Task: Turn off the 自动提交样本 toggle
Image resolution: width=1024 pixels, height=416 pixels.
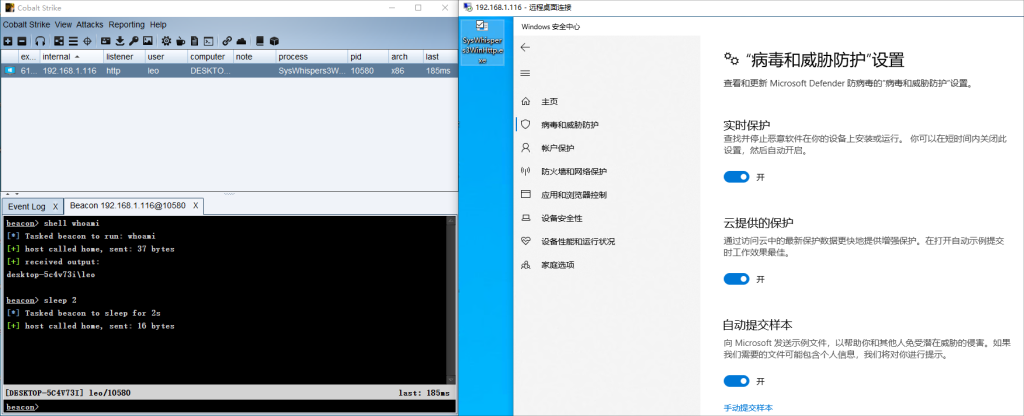Action: click(x=736, y=381)
